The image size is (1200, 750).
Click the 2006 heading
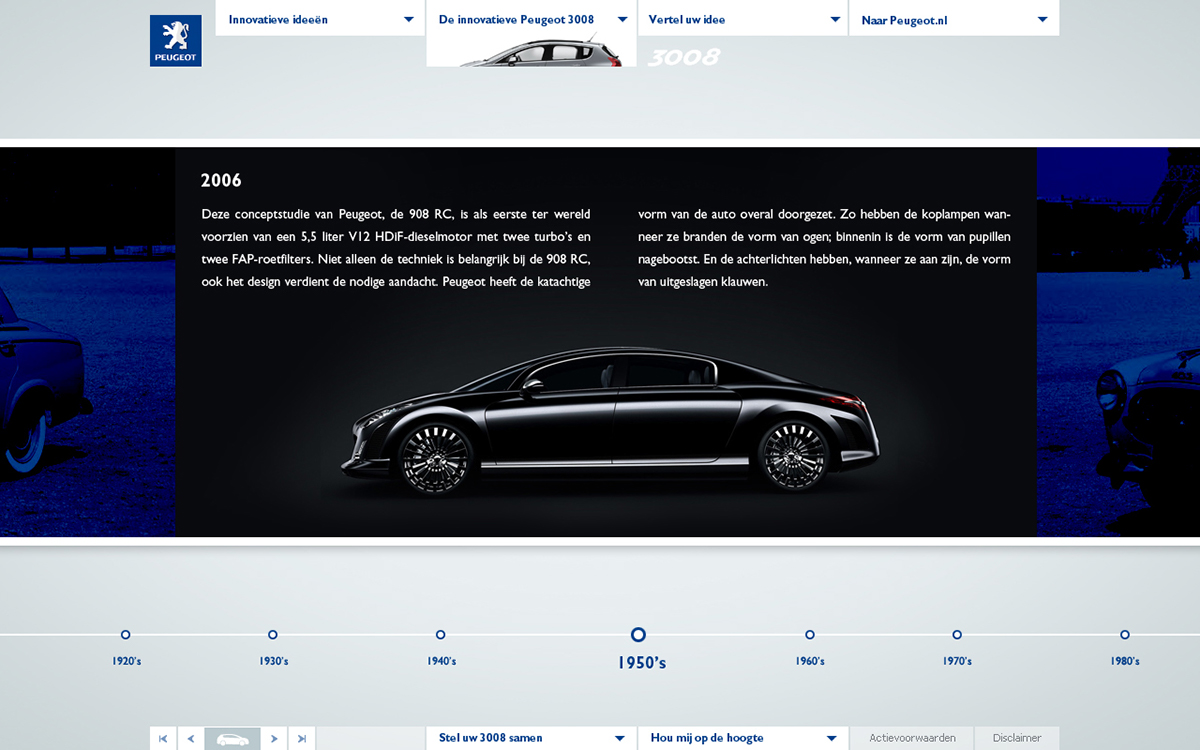pyautogui.click(x=221, y=181)
